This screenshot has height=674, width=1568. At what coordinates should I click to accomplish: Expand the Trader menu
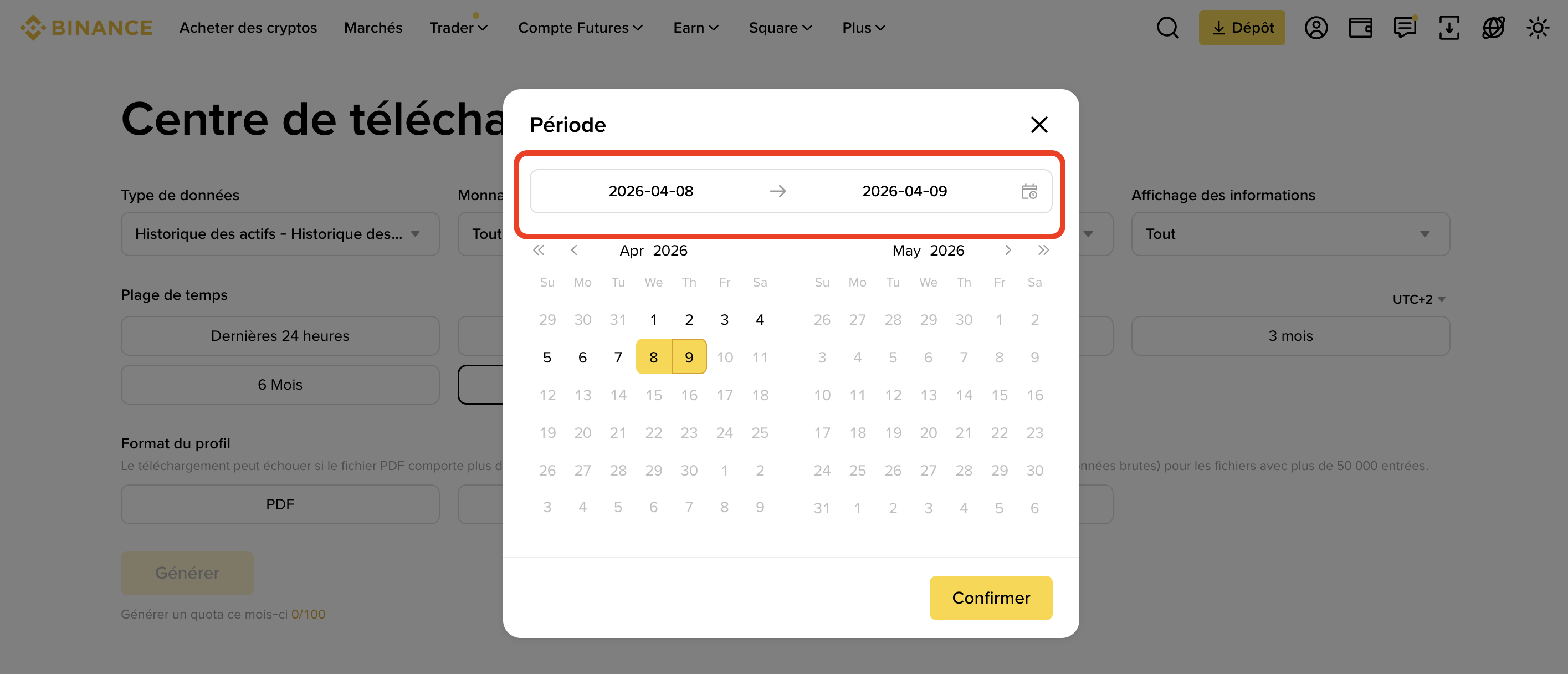(458, 28)
